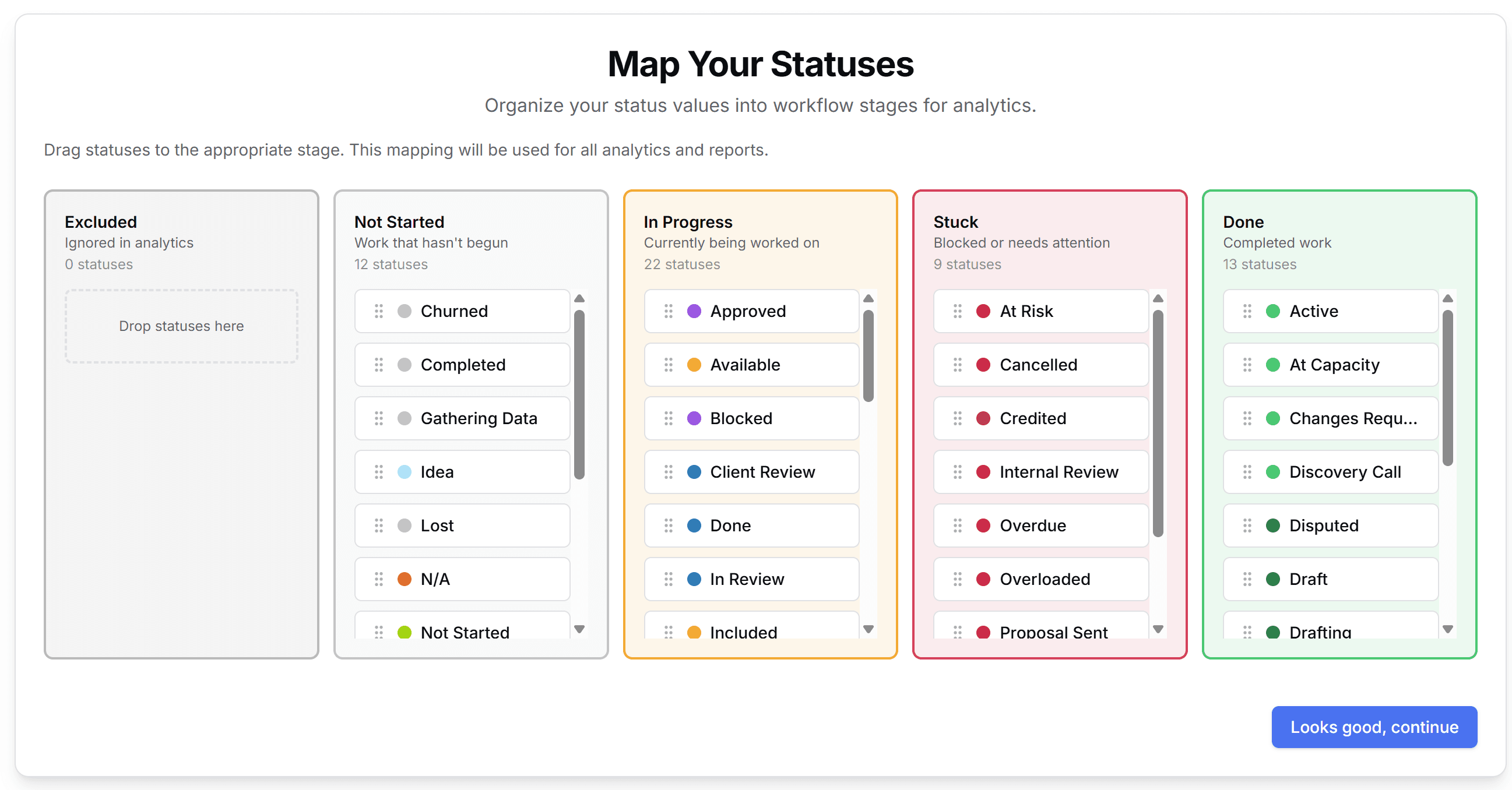Image resolution: width=1512 pixels, height=790 pixels.
Task: Click the green color dot beside Active
Action: pos(1273,311)
